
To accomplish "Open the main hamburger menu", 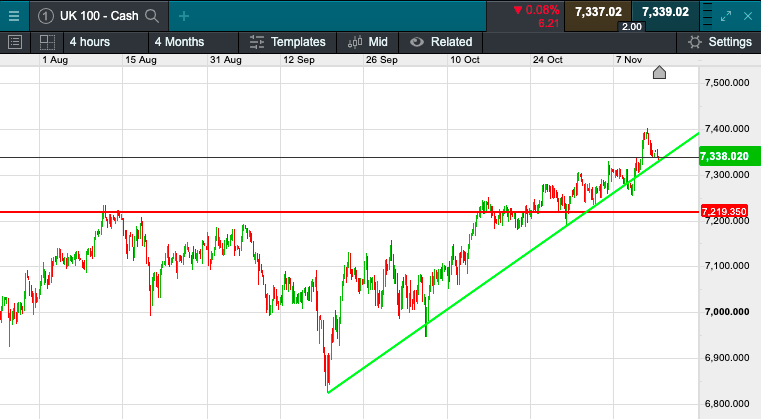I will point(14,15).
